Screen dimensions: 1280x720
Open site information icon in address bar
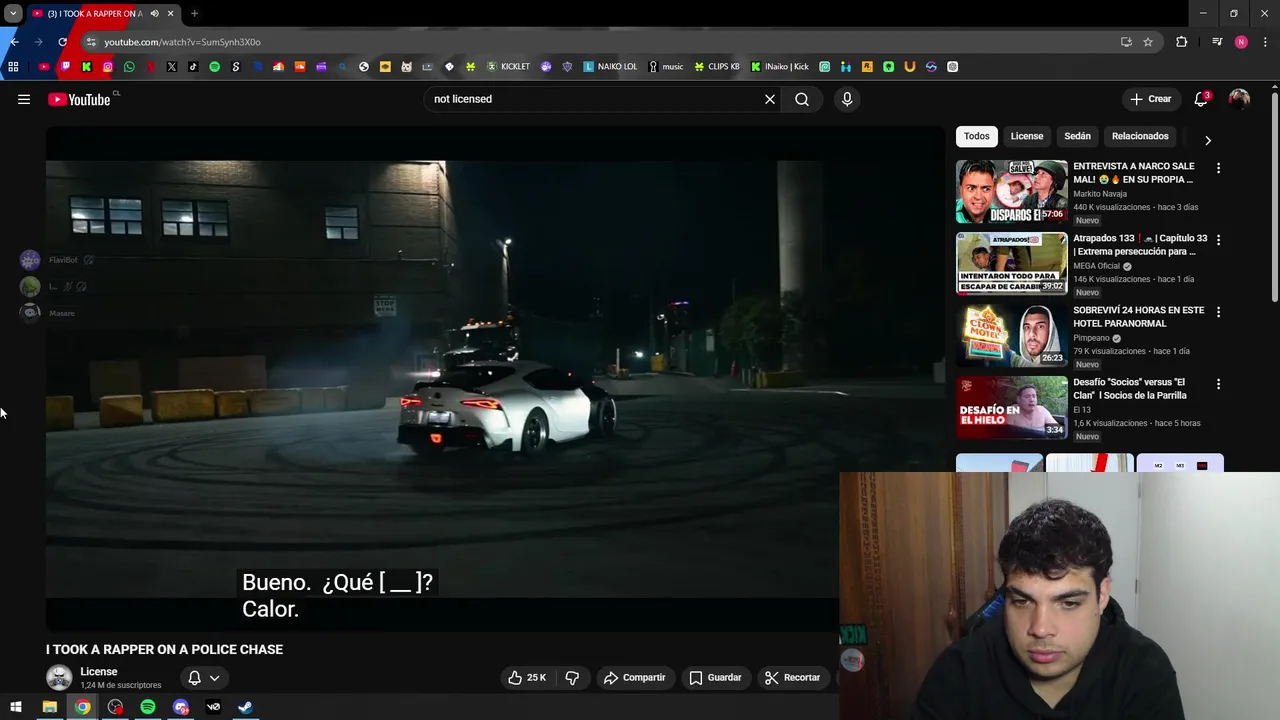(x=91, y=42)
